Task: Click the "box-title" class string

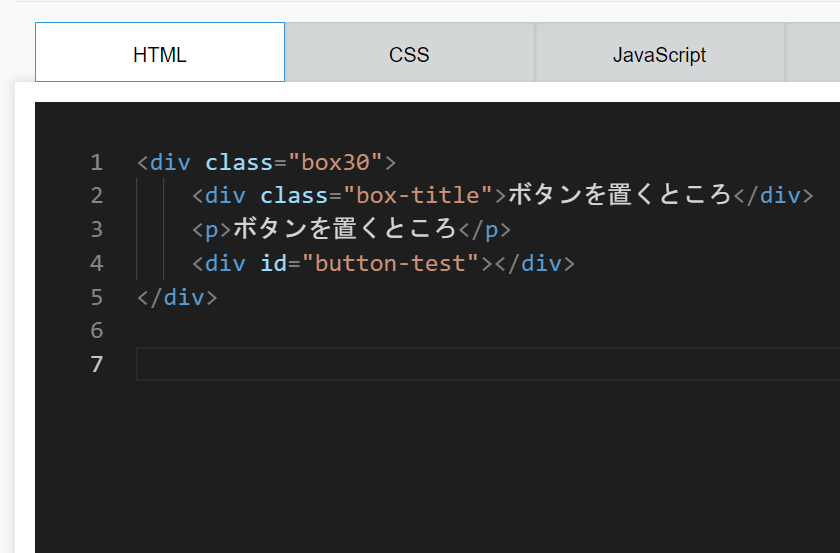Action: (x=418, y=196)
